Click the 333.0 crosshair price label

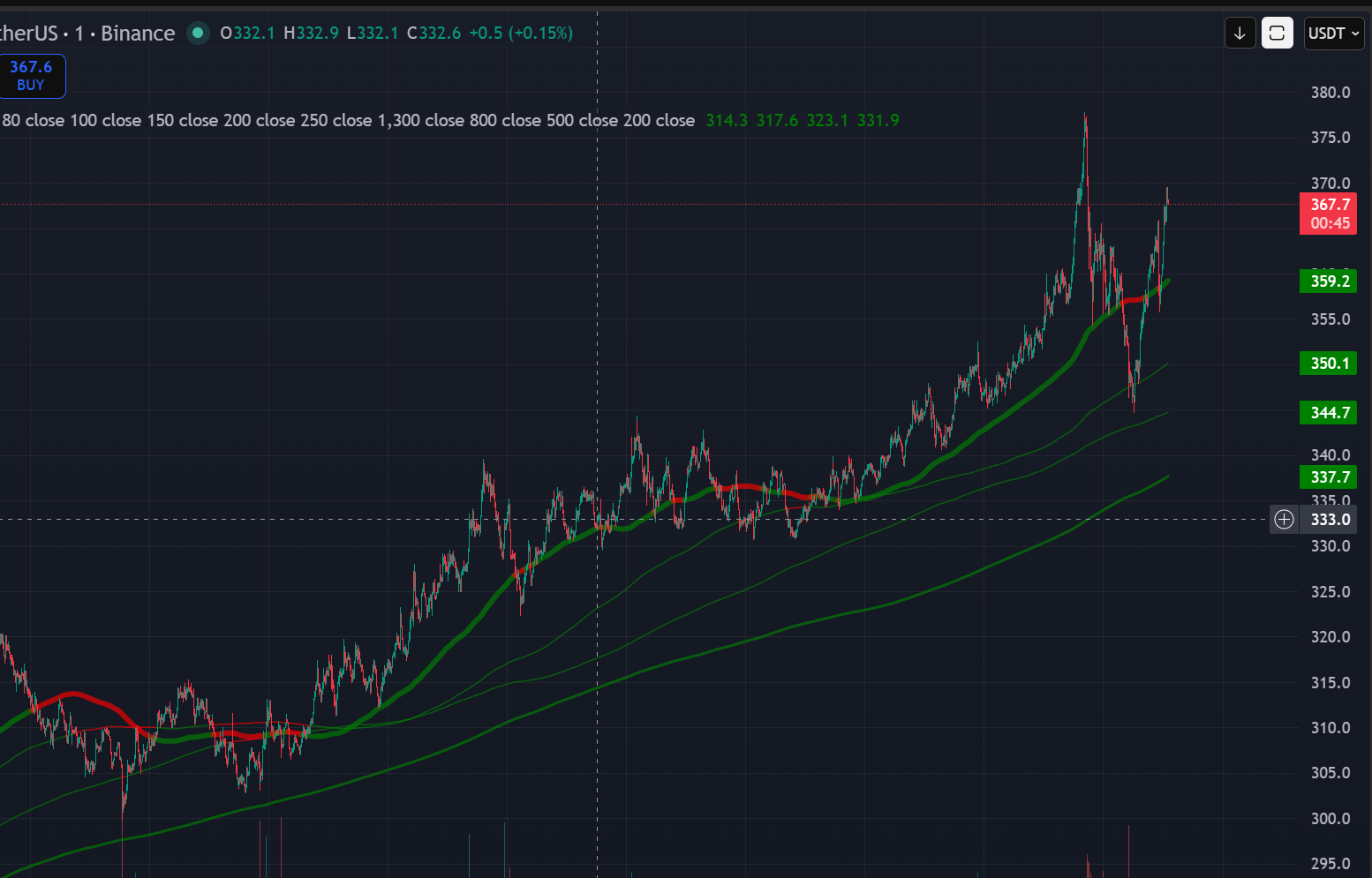point(1330,520)
